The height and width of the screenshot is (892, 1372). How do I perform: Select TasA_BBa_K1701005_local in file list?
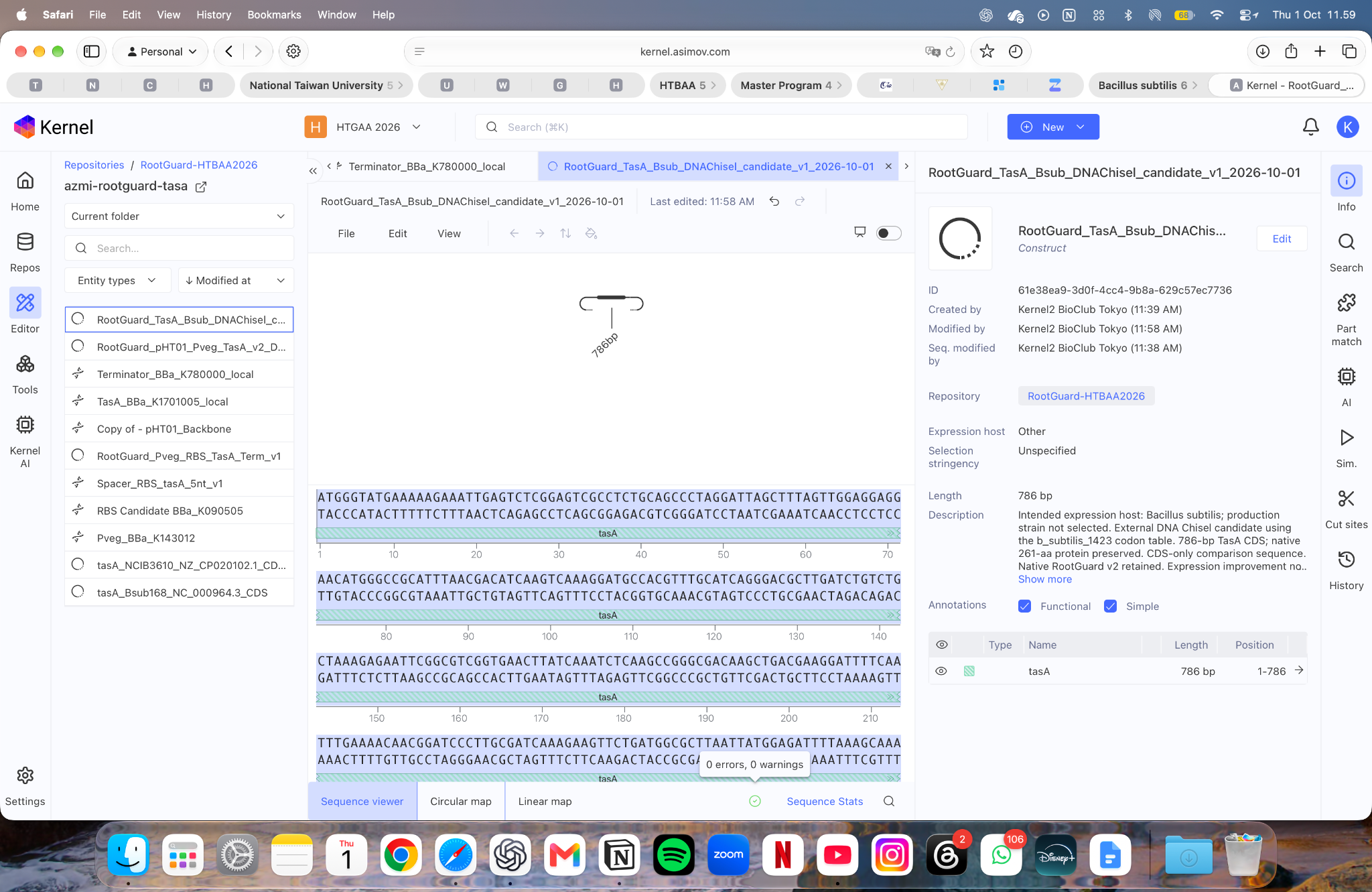[x=179, y=401]
